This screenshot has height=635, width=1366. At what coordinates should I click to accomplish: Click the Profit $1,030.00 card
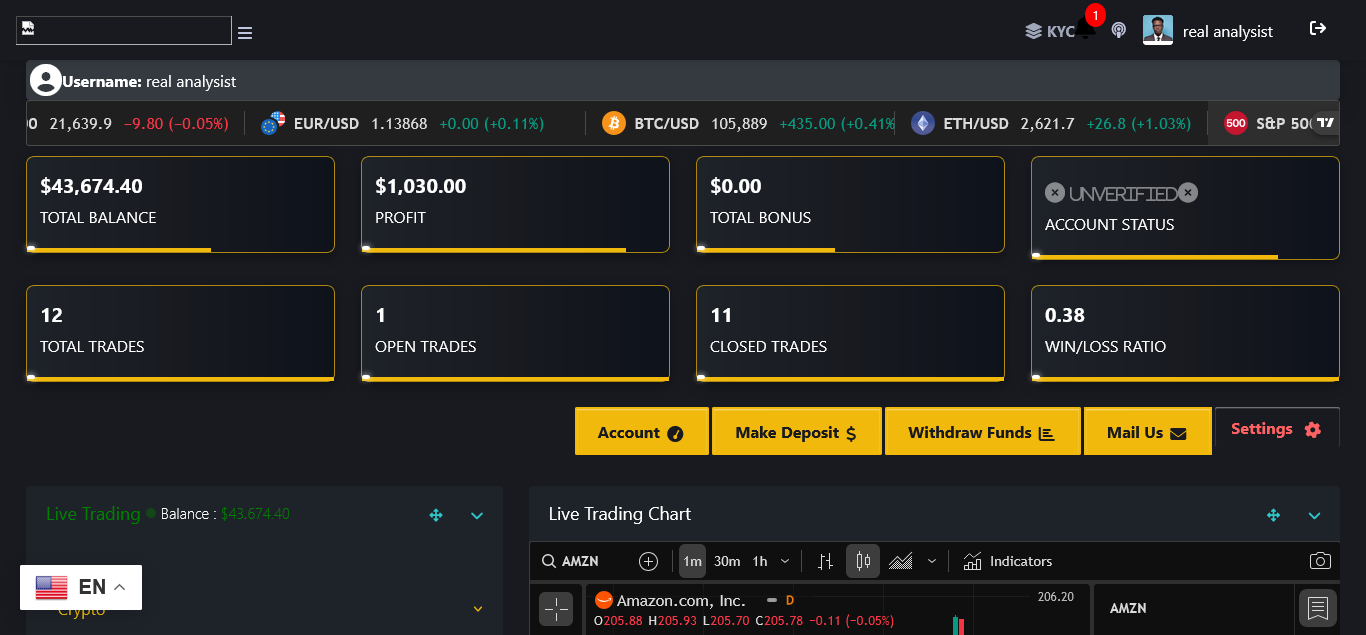click(x=515, y=204)
